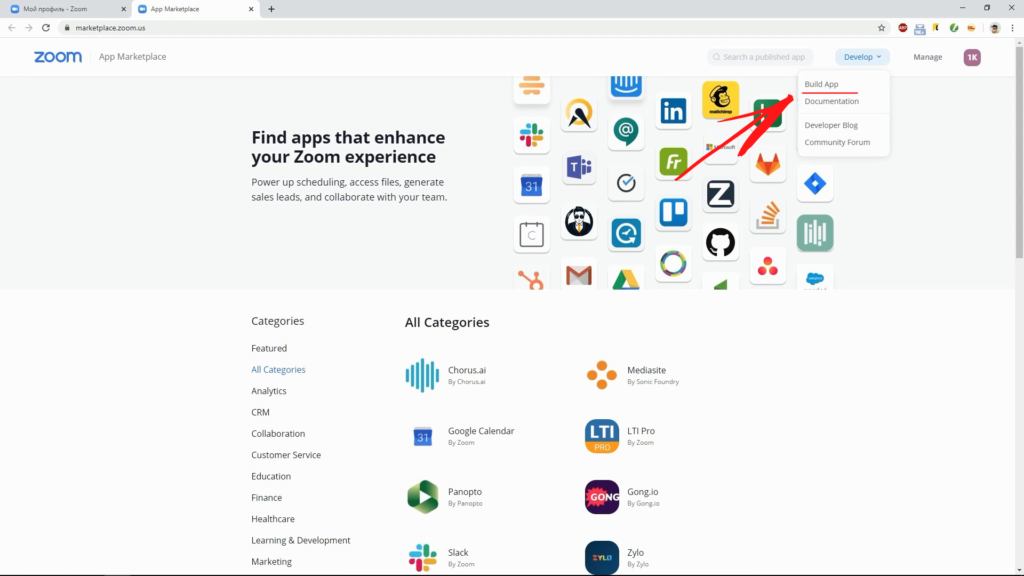Screen dimensions: 1024x576
Task: Expand the Develop dropdown
Action: click(x=862, y=57)
